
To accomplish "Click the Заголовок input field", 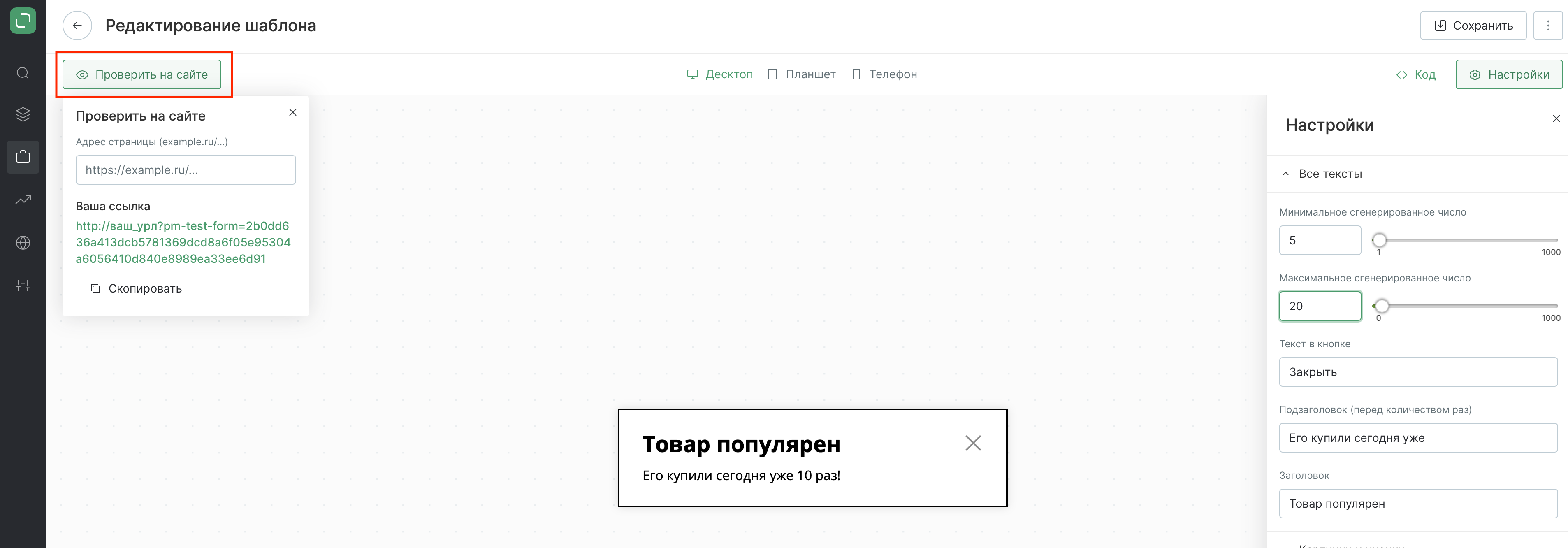I will coord(1417,504).
